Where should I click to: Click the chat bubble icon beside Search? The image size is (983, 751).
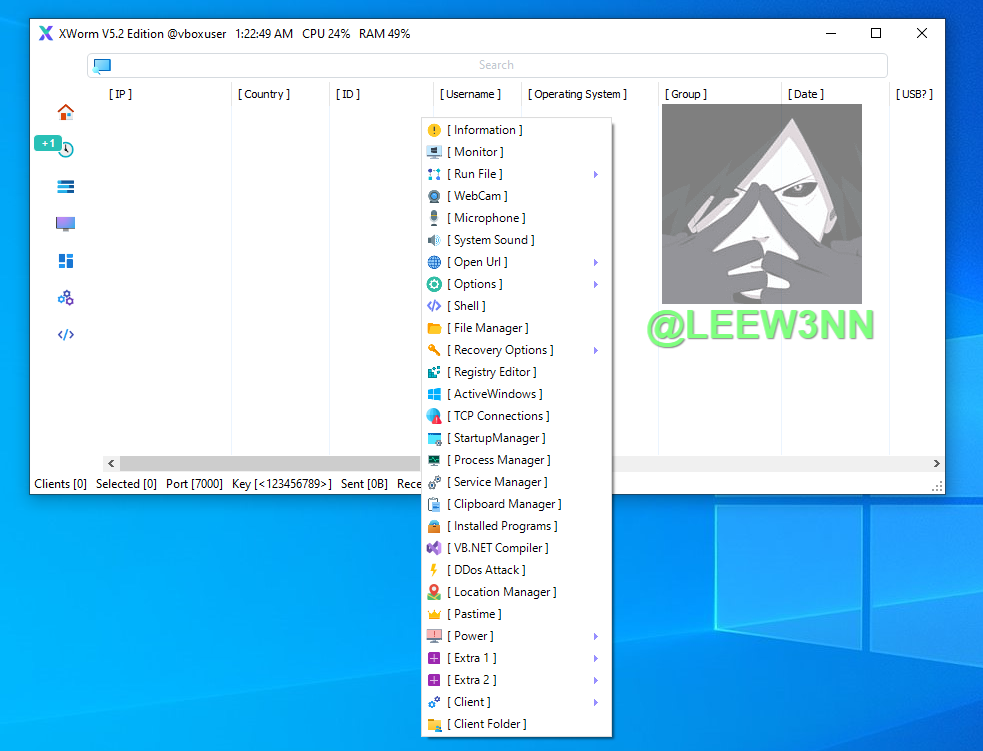pyautogui.click(x=102, y=66)
